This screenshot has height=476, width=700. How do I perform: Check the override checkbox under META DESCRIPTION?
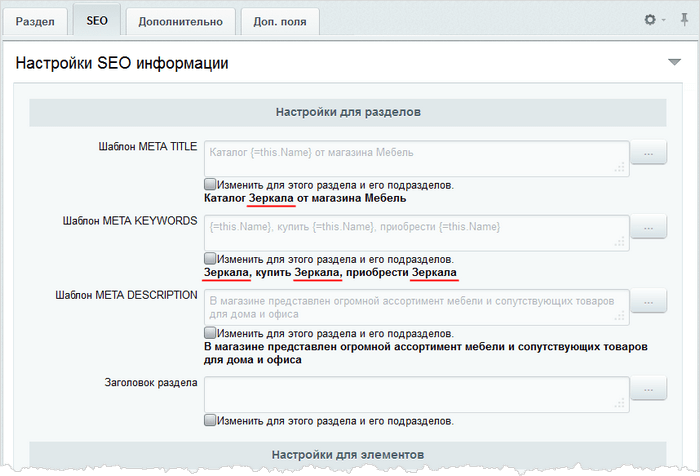point(210,333)
